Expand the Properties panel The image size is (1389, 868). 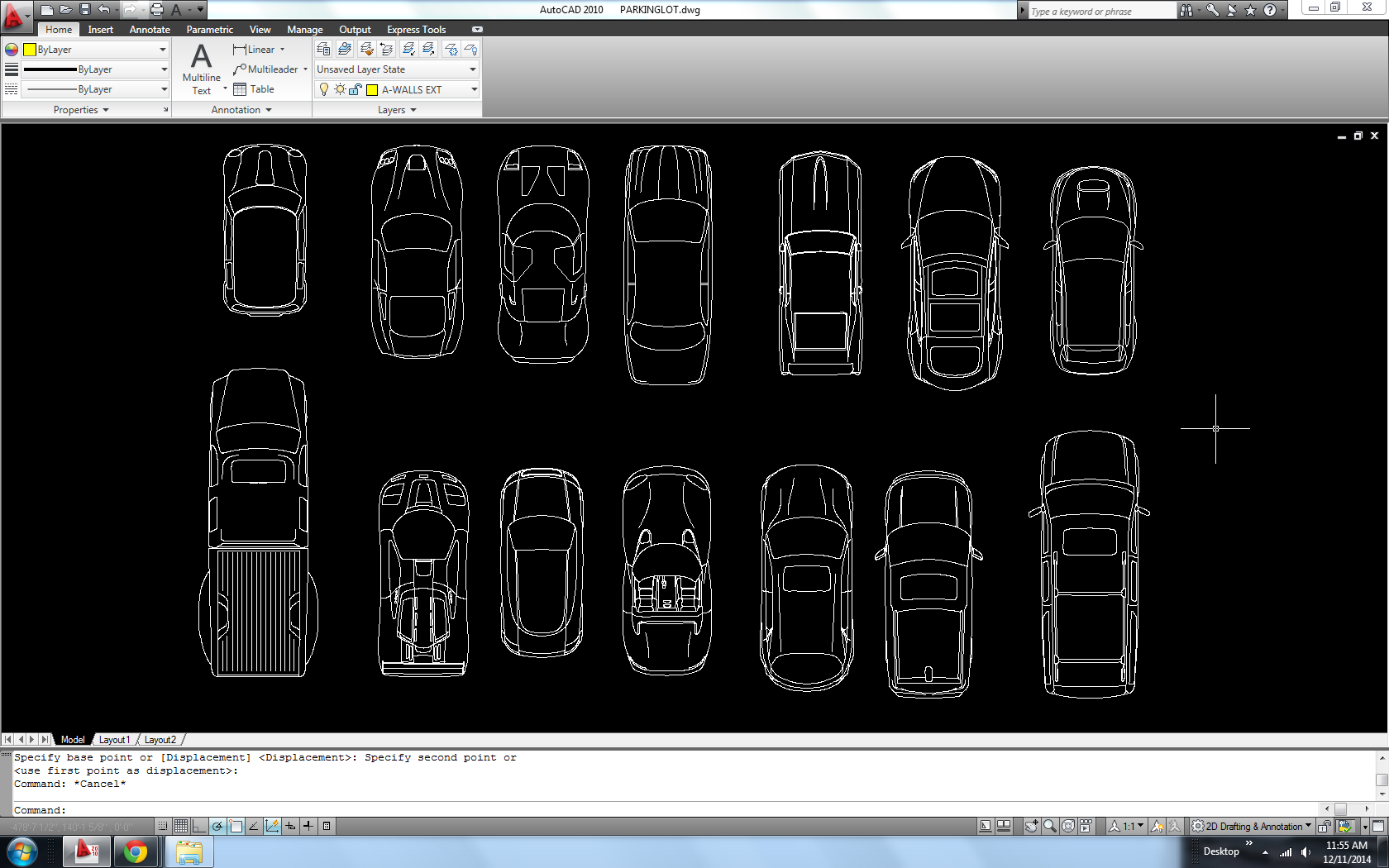pos(81,110)
